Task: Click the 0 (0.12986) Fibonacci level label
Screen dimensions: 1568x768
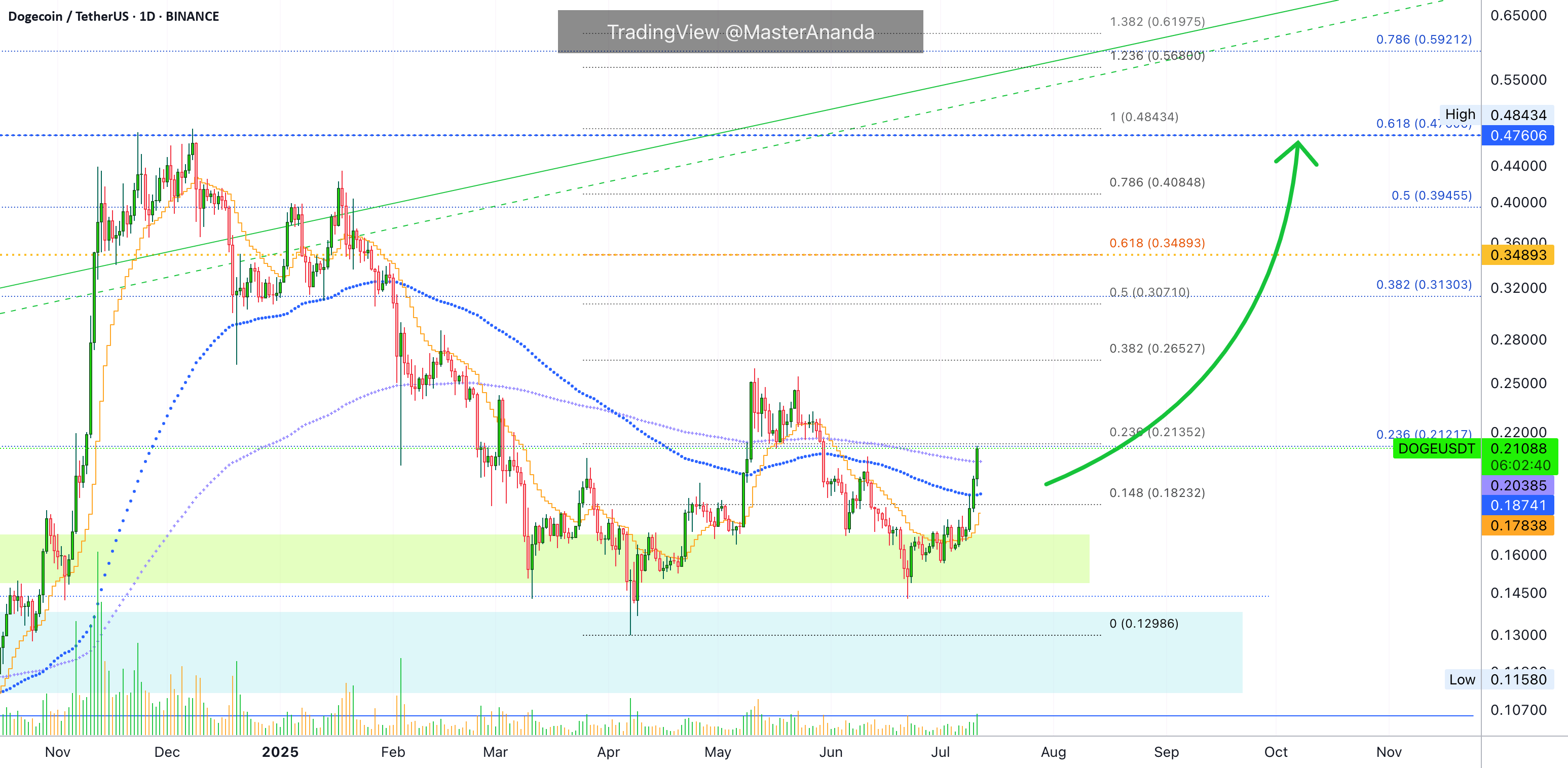Action: [x=1144, y=624]
